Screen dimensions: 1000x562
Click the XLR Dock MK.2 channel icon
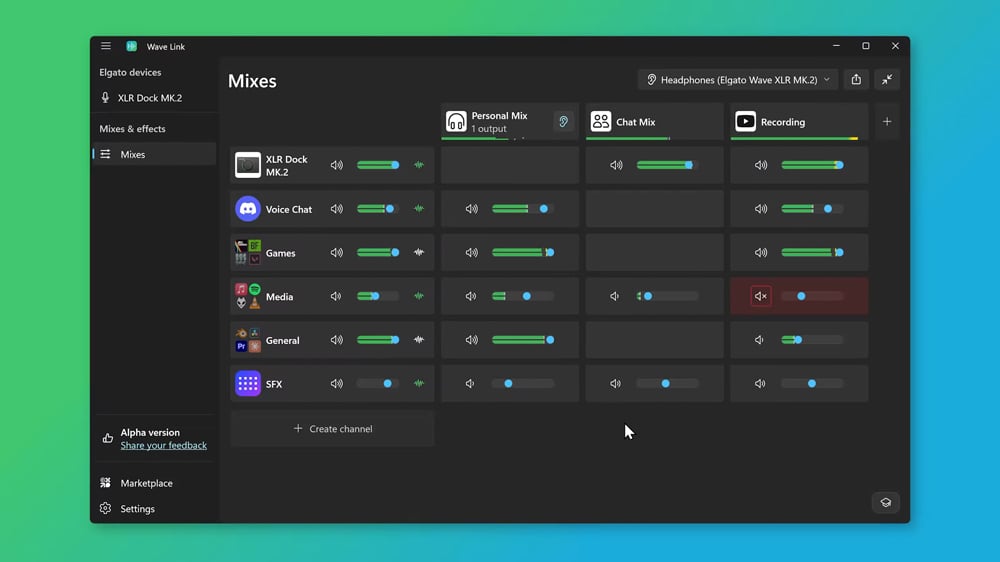click(247, 165)
